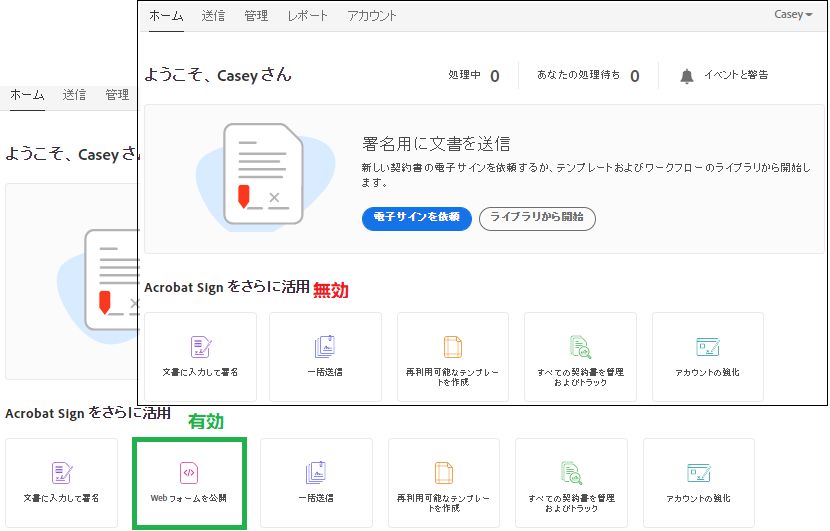The height and width of the screenshot is (531, 830).
Task: Switch to 送信 tab in front window
Action: (213, 16)
